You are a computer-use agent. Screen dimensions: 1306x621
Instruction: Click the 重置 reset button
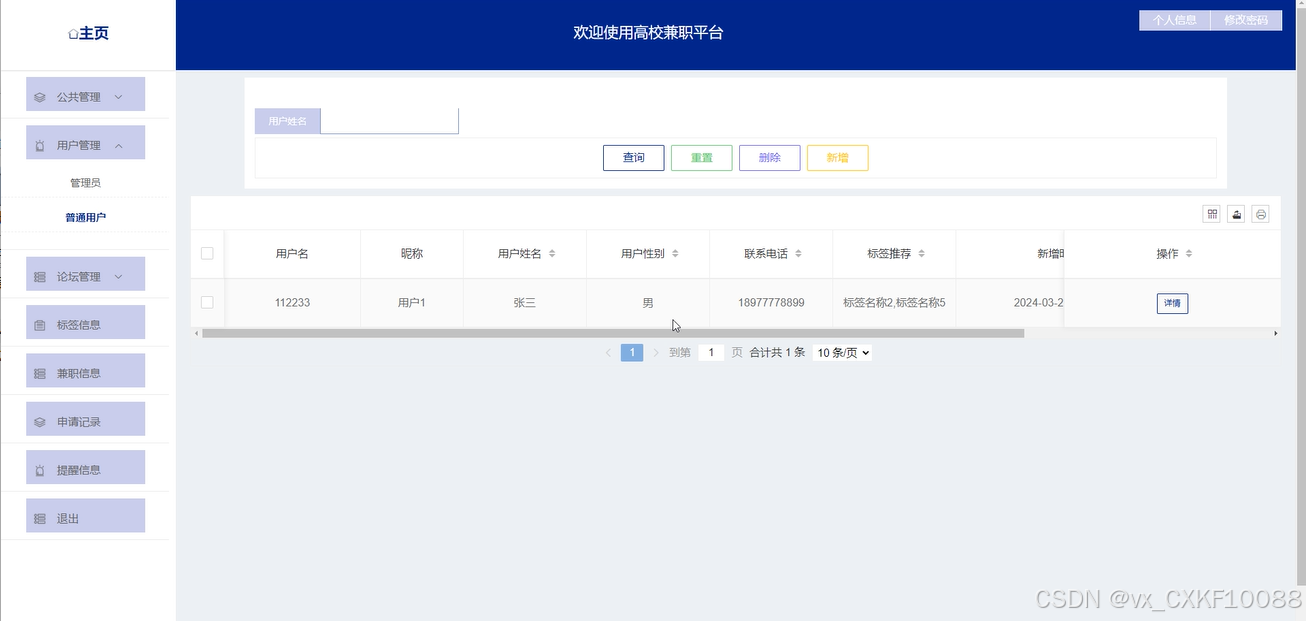coord(702,158)
